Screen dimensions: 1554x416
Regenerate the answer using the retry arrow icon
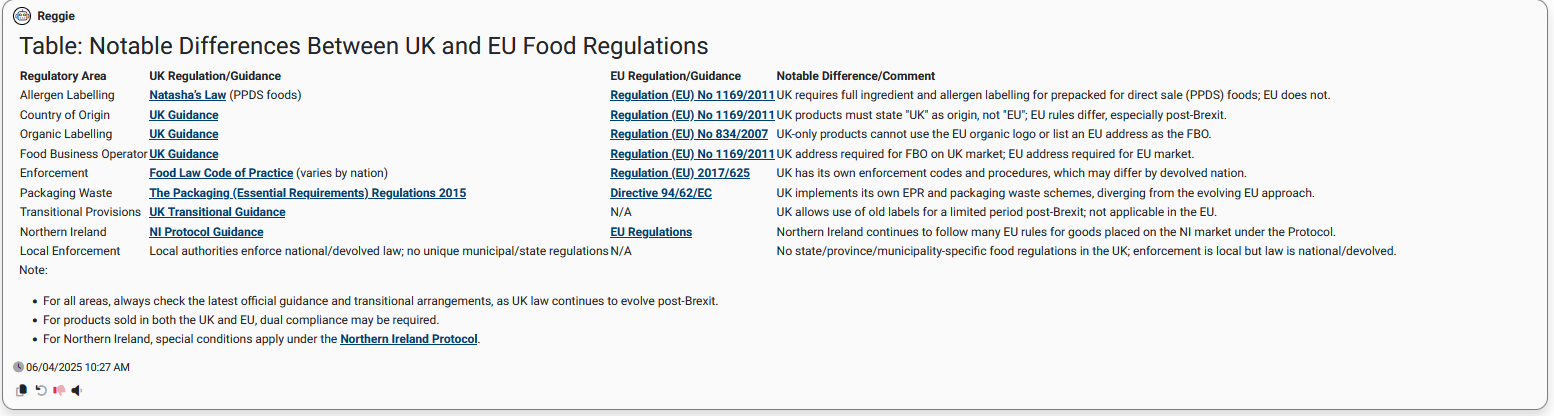[41, 390]
